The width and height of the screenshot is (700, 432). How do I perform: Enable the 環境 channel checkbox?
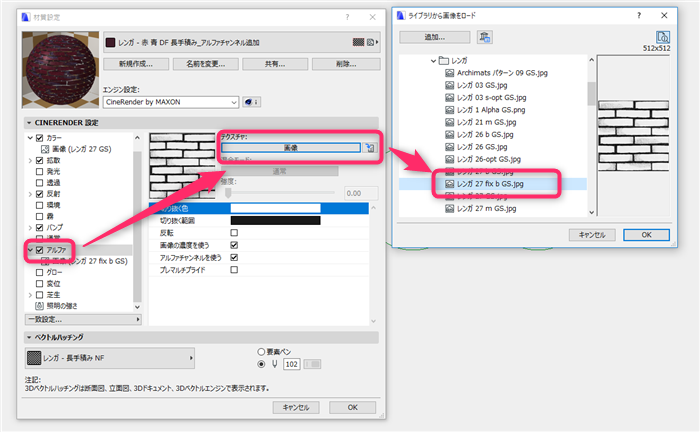[39, 205]
